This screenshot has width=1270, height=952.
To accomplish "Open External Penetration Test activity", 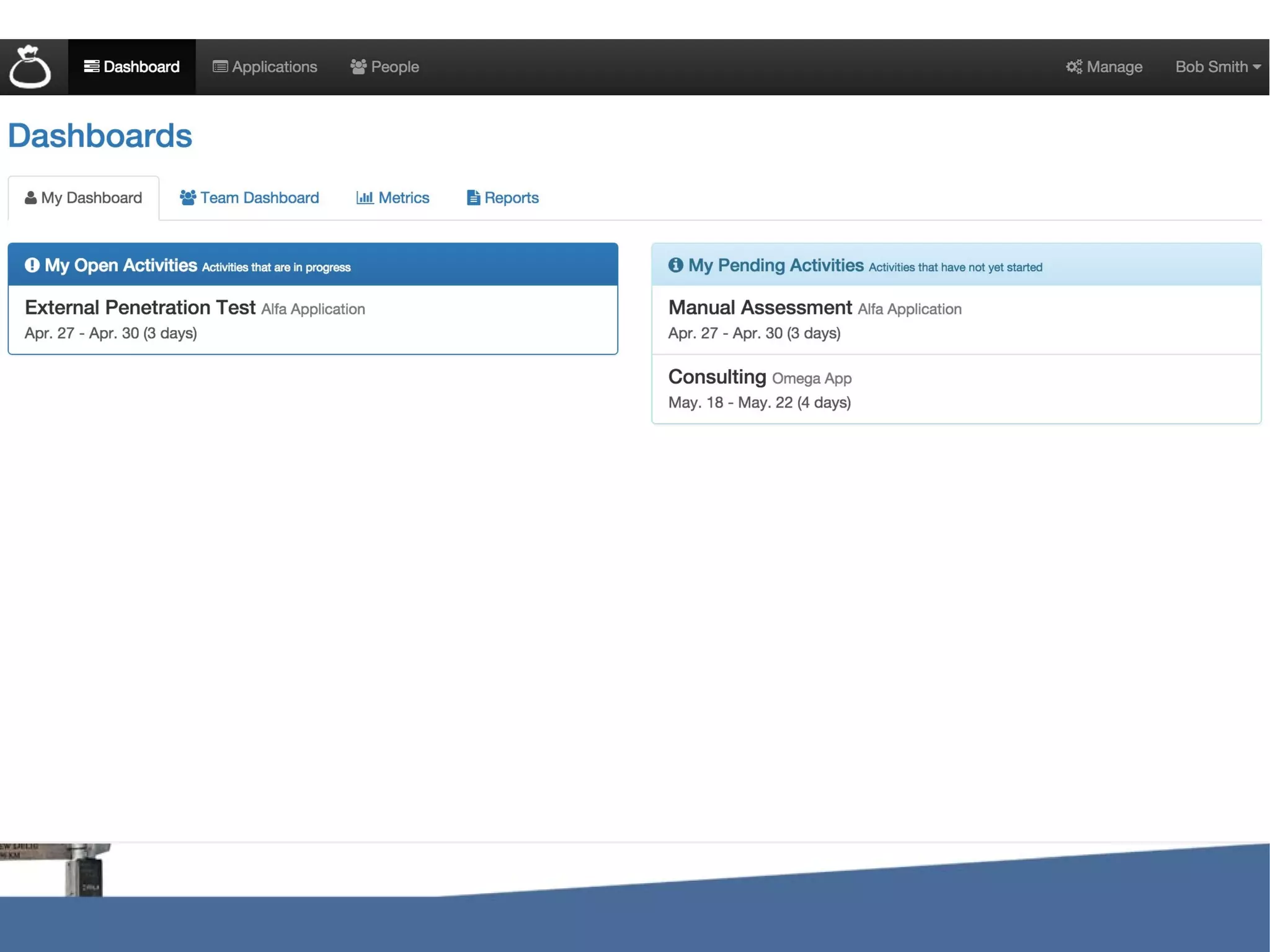I will click(140, 308).
